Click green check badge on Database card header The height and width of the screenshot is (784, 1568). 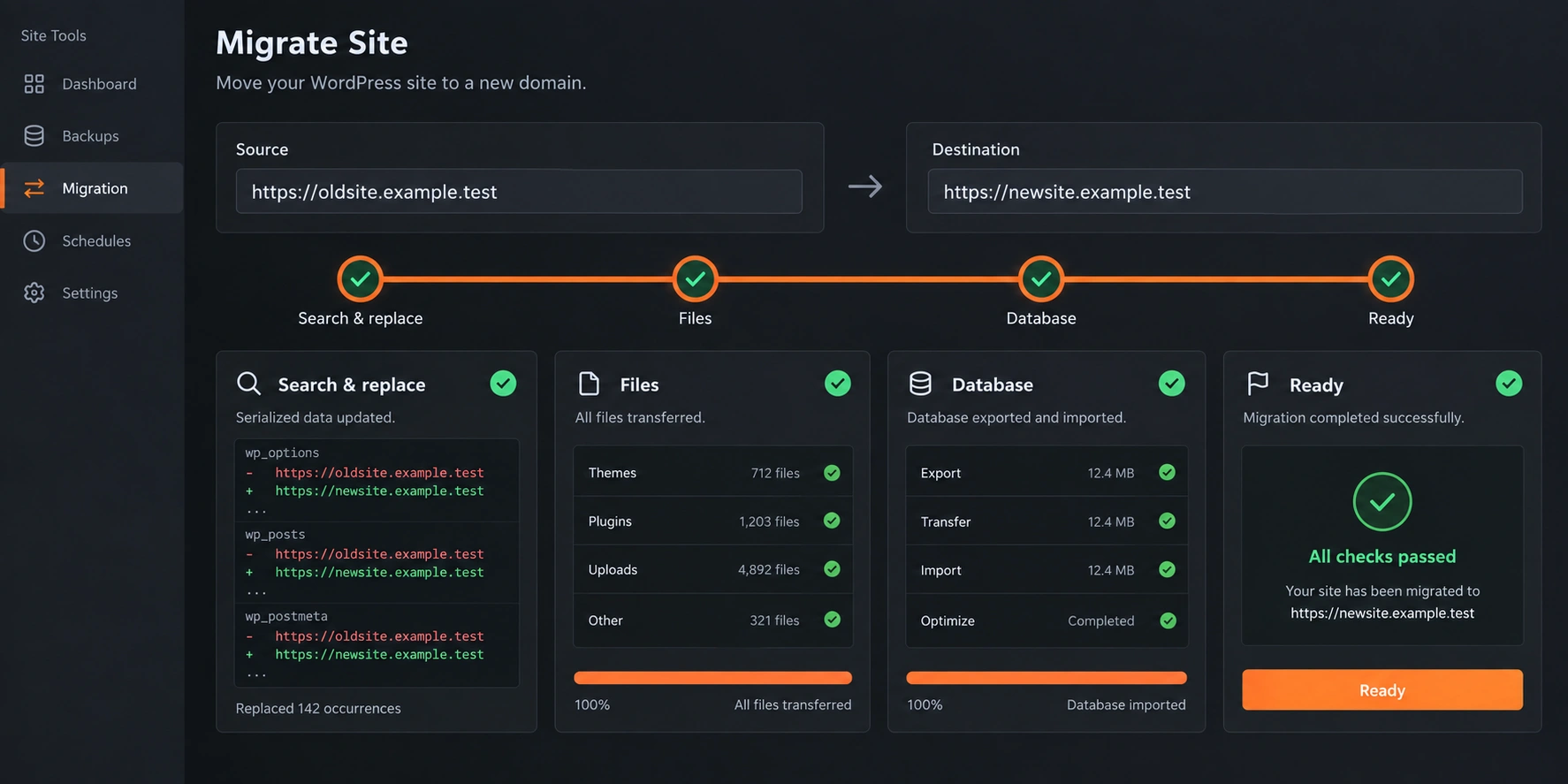(x=1172, y=384)
